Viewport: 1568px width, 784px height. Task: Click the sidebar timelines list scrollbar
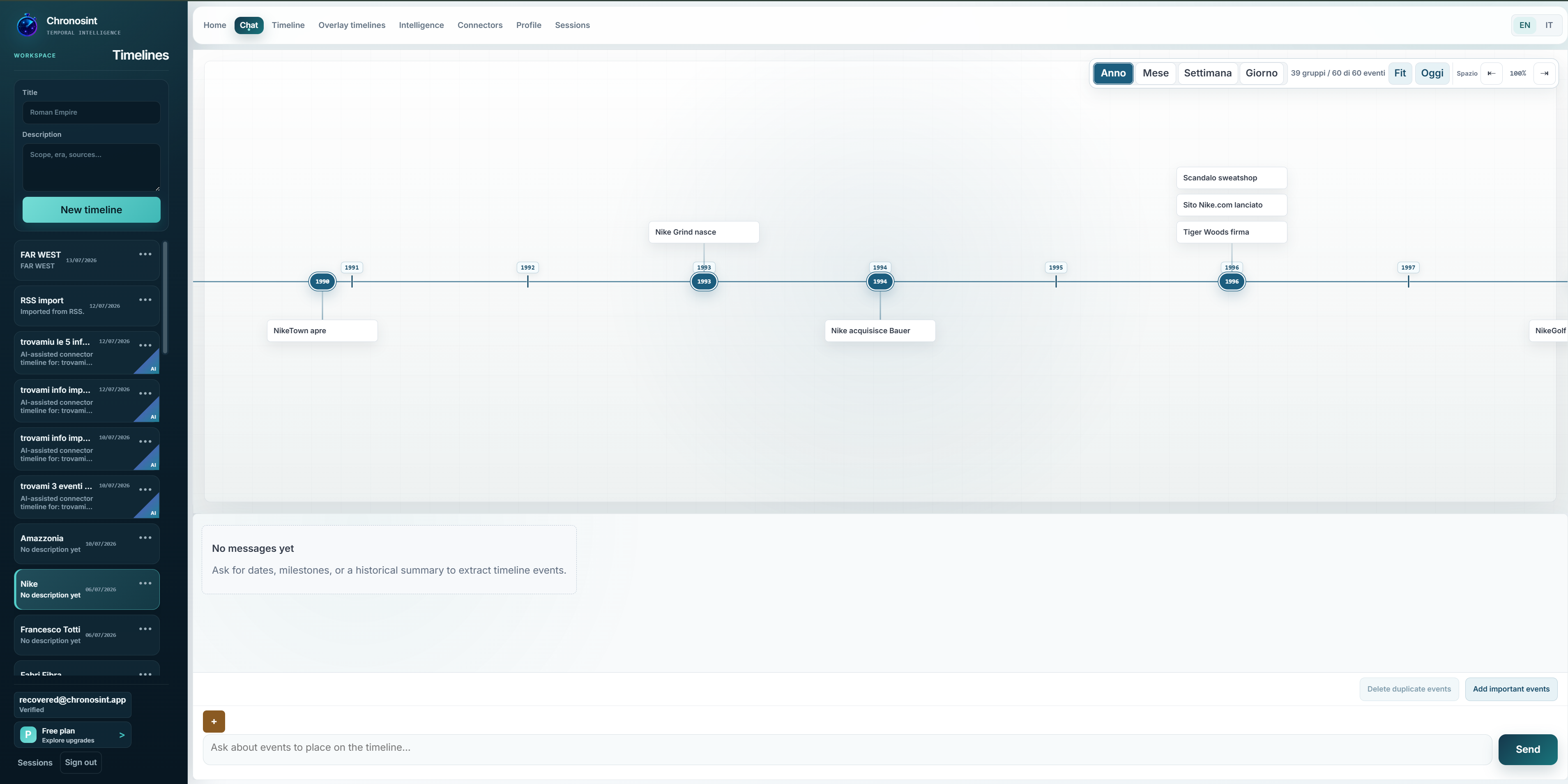(x=165, y=297)
